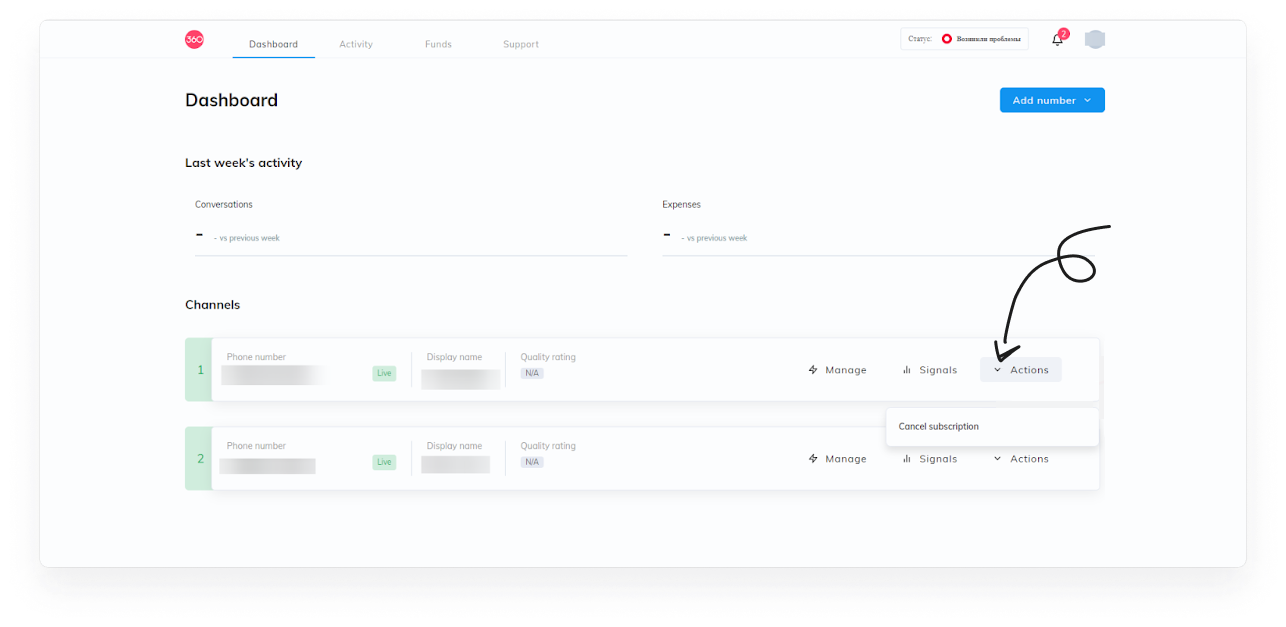Click the 360 logo icon

tap(194, 40)
